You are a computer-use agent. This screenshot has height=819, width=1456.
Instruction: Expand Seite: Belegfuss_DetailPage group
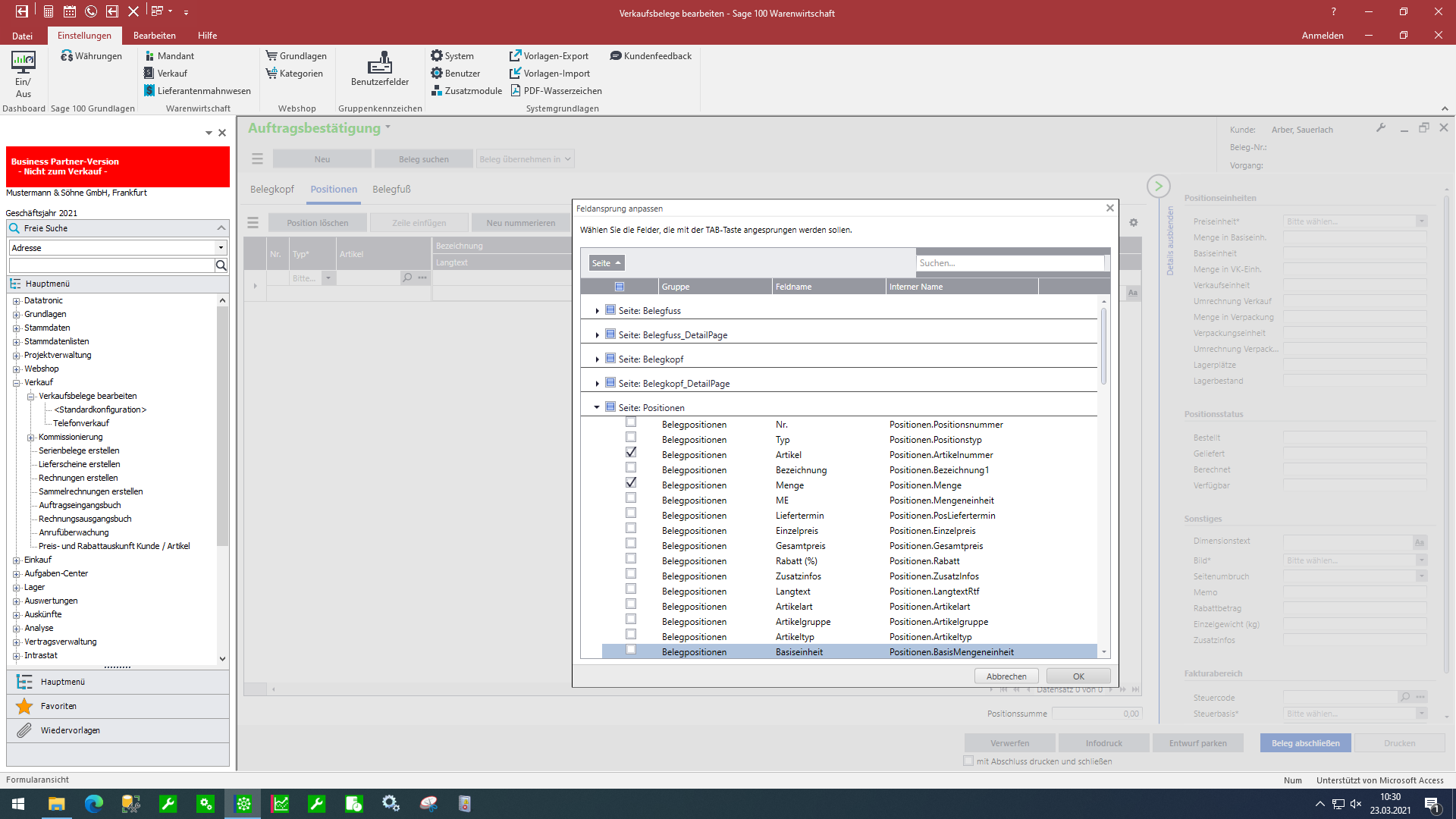click(x=598, y=335)
